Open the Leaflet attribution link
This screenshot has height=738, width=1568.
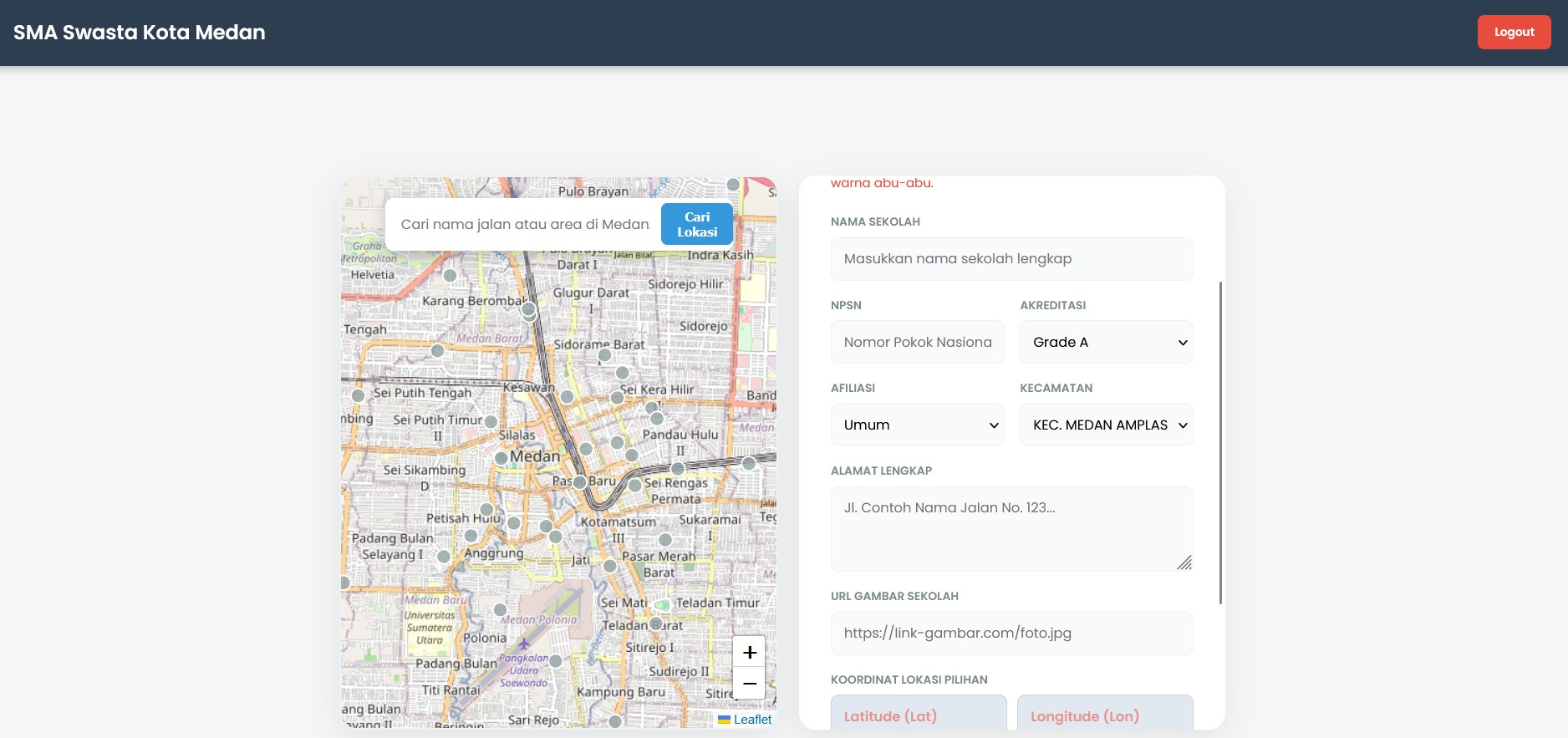(x=752, y=720)
